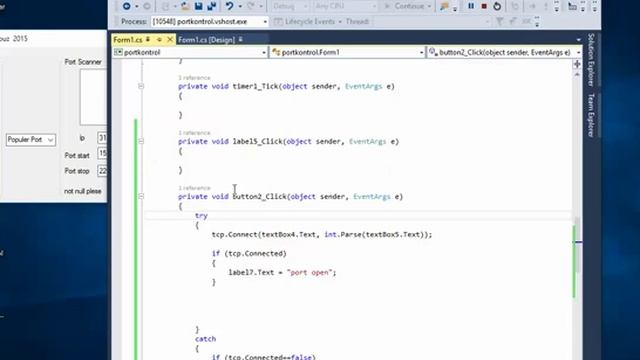This screenshot has width=640, height=360.
Task: Stop debugging with red square icon
Action: click(x=484, y=6)
